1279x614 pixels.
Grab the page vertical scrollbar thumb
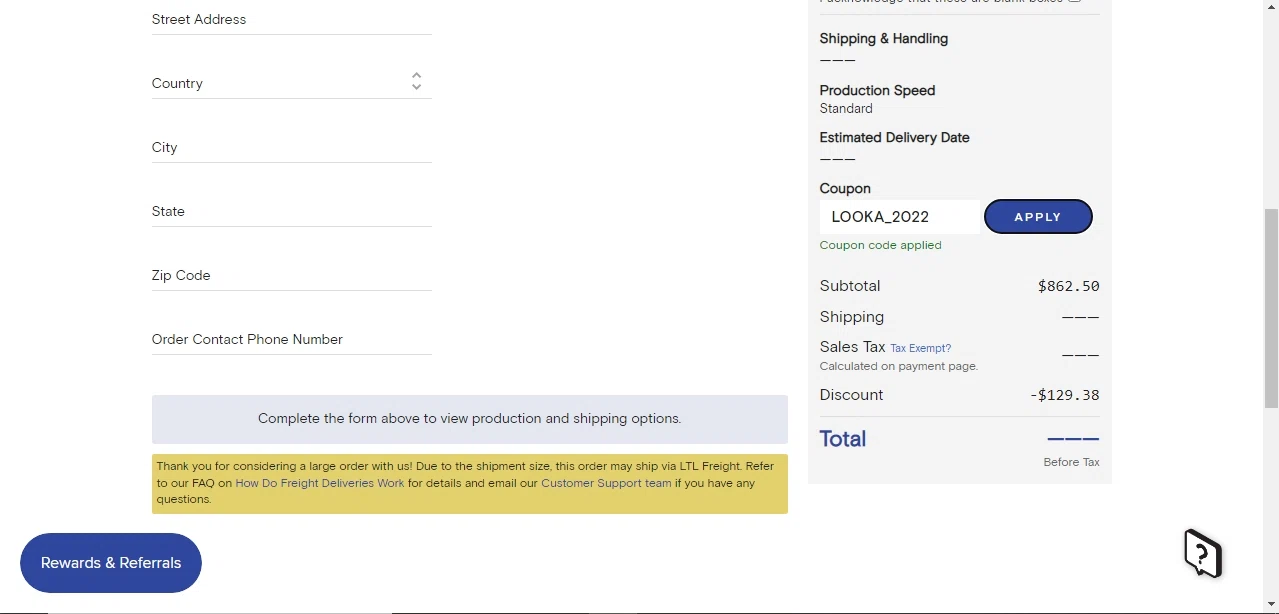(1271, 308)
